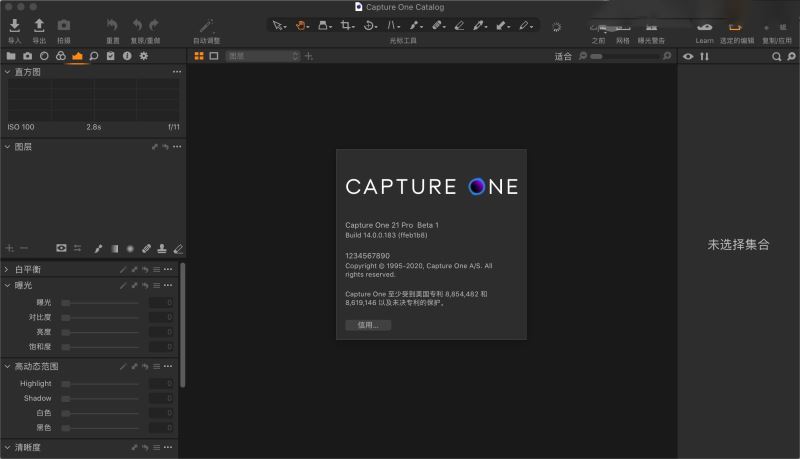This screenshot has width=800, height=459.
Task: Expand the White Balance (白平衡) panel
Action: (x=7, y=270)
